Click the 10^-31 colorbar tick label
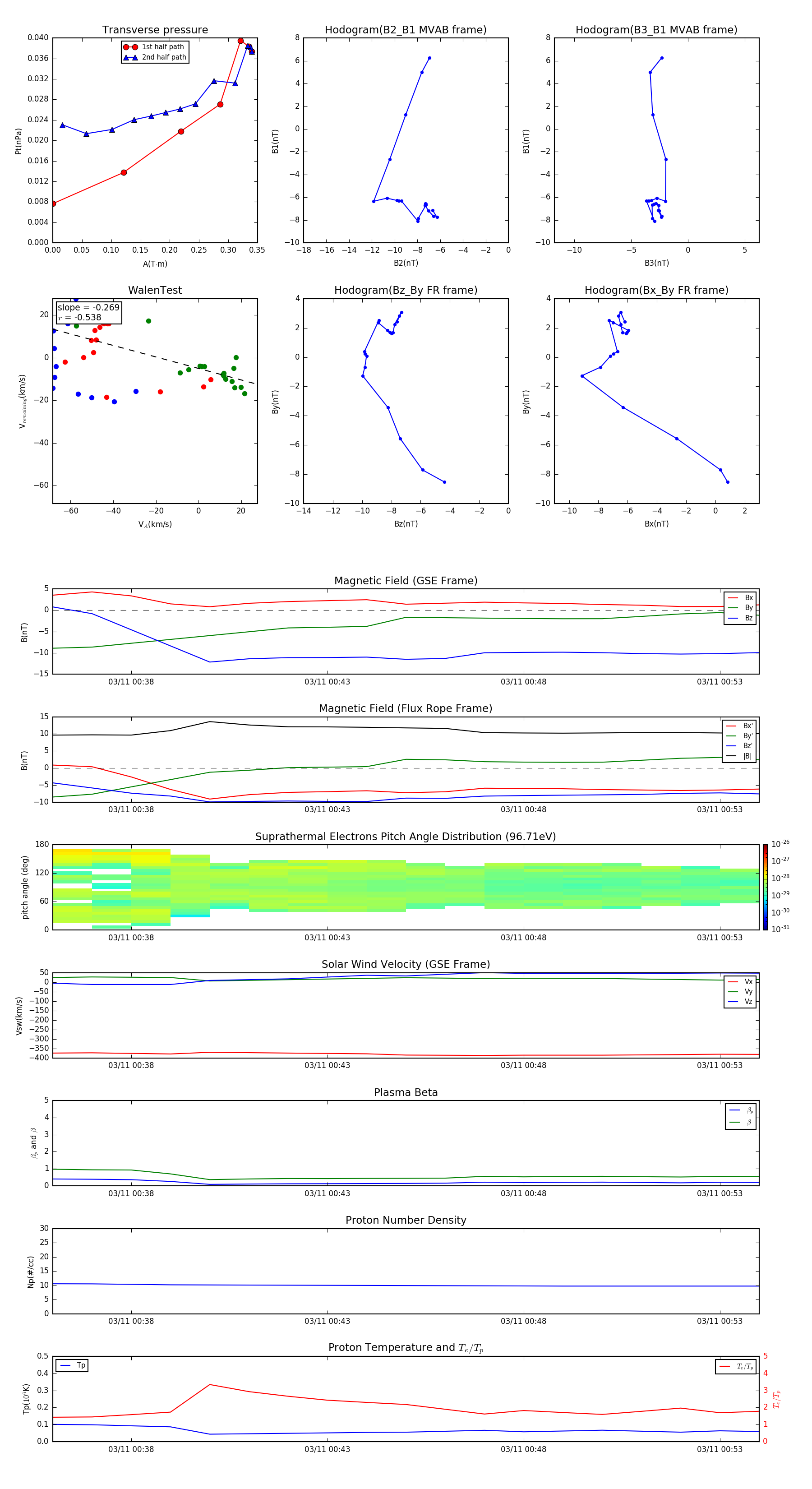812x1489 pixels. (780, 929)
